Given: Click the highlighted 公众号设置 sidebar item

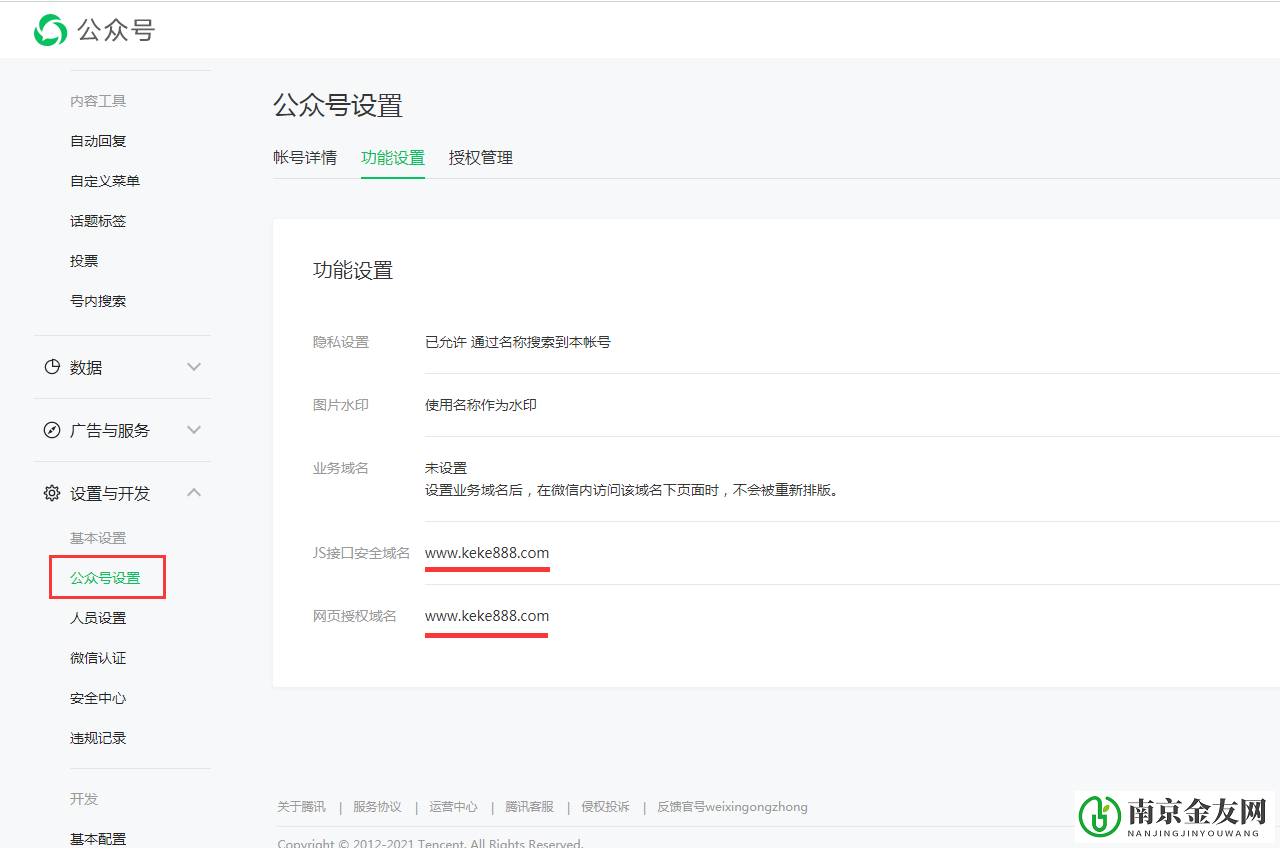Looking at the screenshot, I should click(x=106, y=577).
